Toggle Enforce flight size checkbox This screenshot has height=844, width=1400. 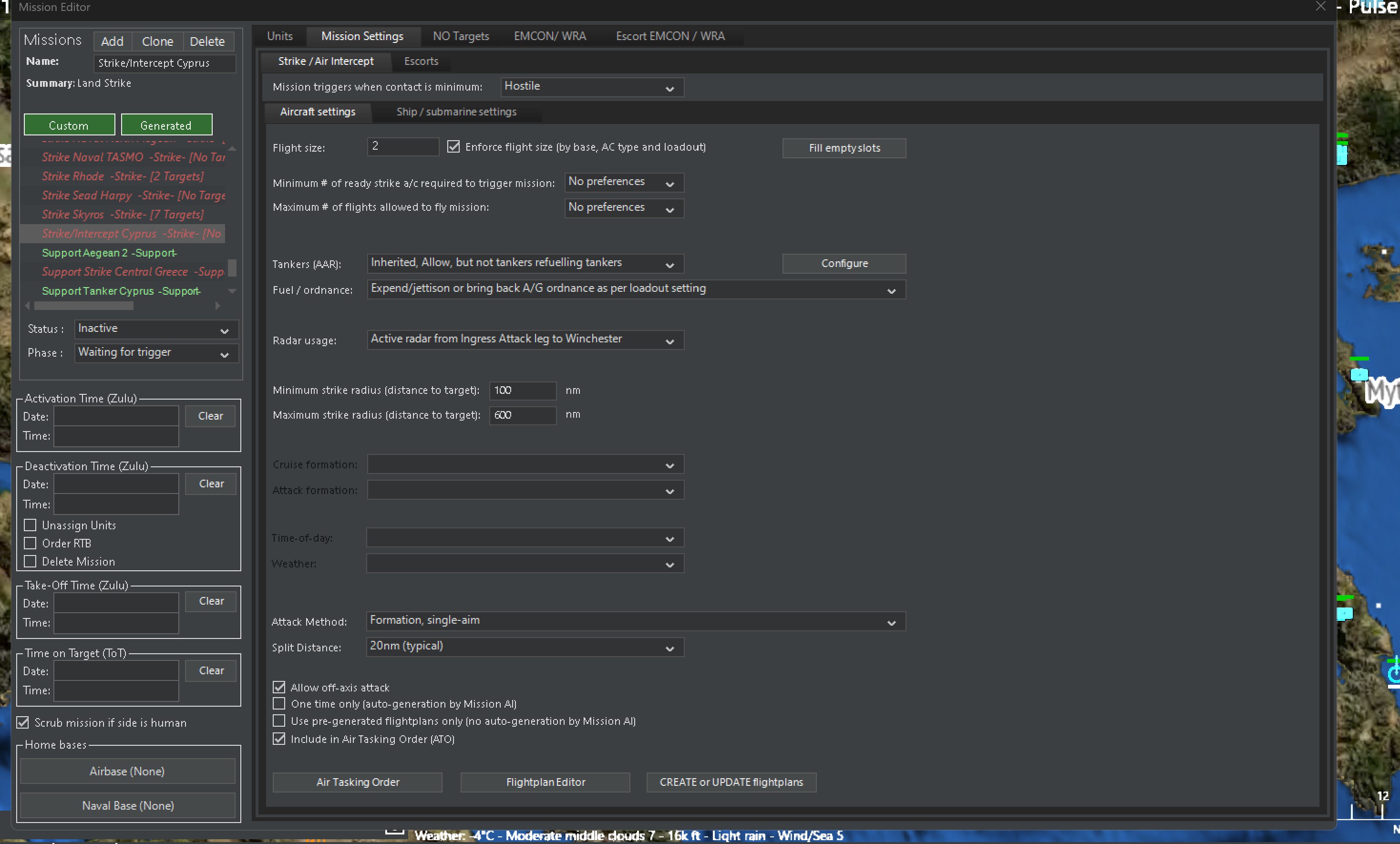click(453, 147)
